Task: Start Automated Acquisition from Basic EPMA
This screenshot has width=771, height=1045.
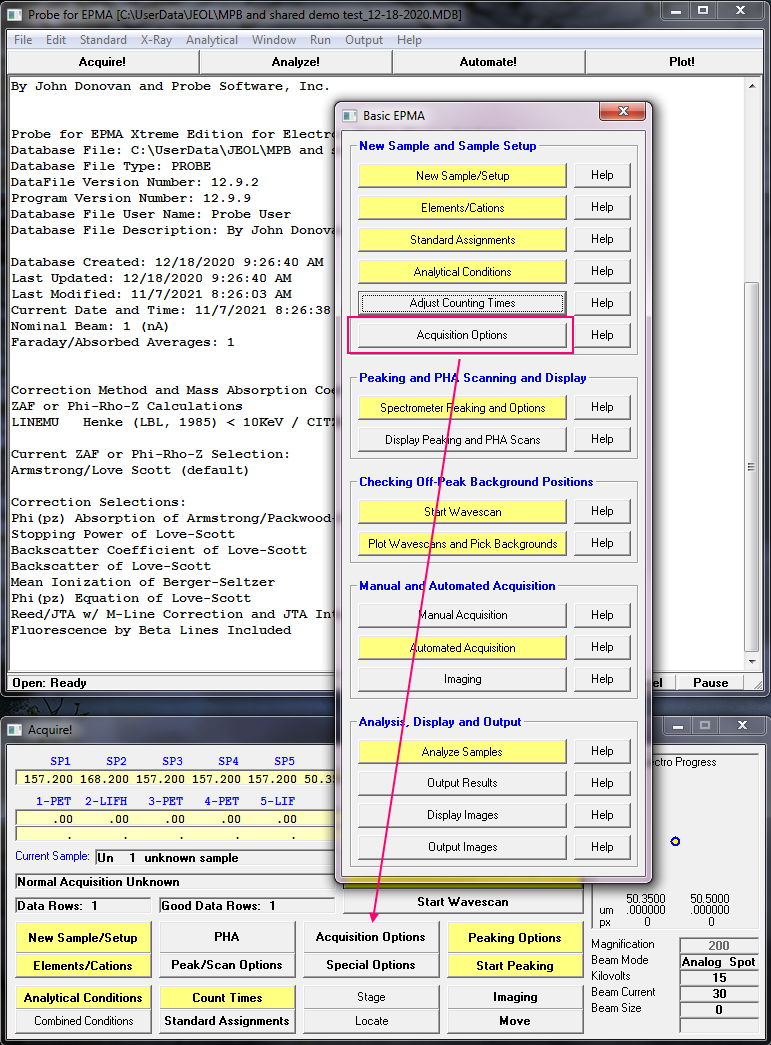Action: 462,647
